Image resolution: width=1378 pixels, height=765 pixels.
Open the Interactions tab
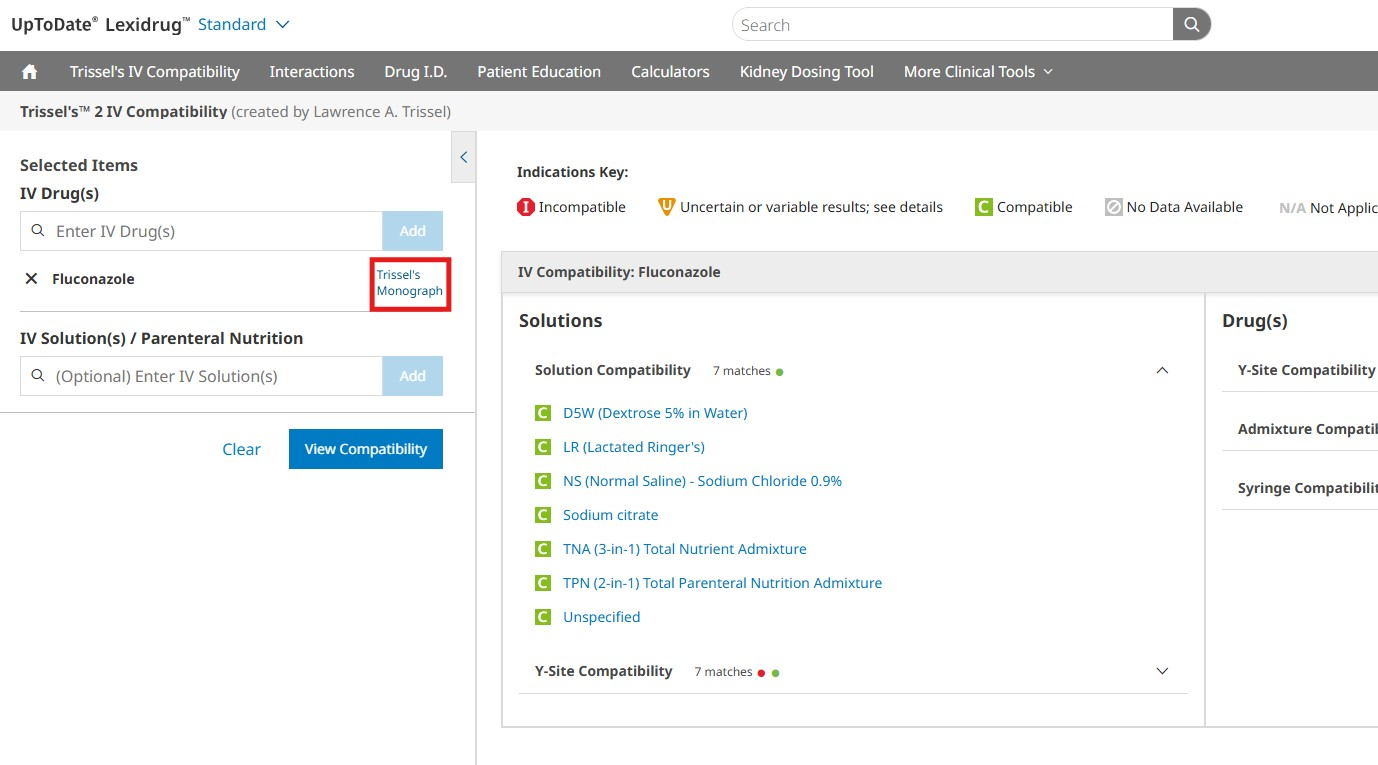[312, 72]
